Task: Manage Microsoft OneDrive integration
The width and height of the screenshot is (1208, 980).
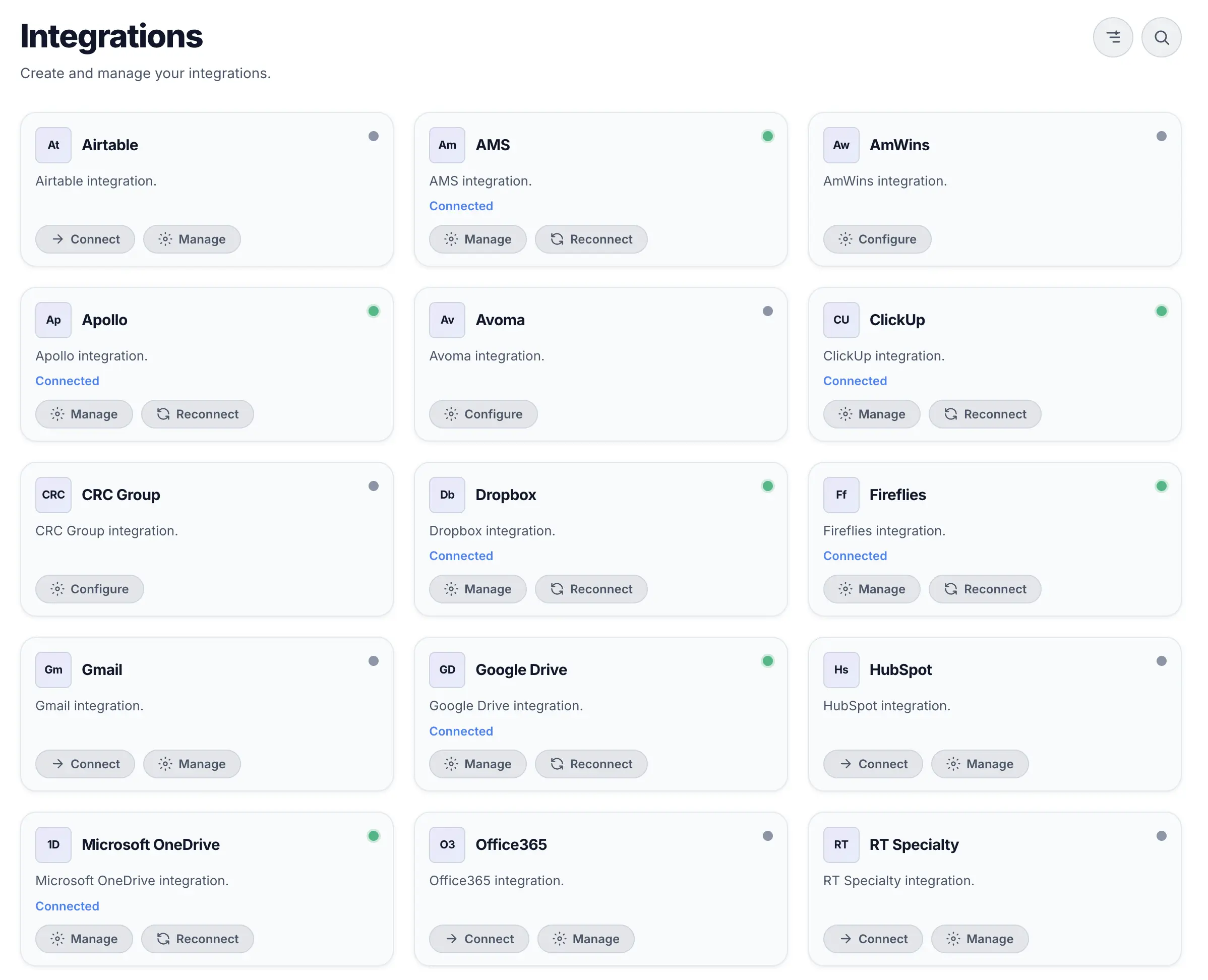Action: [84, 939]
